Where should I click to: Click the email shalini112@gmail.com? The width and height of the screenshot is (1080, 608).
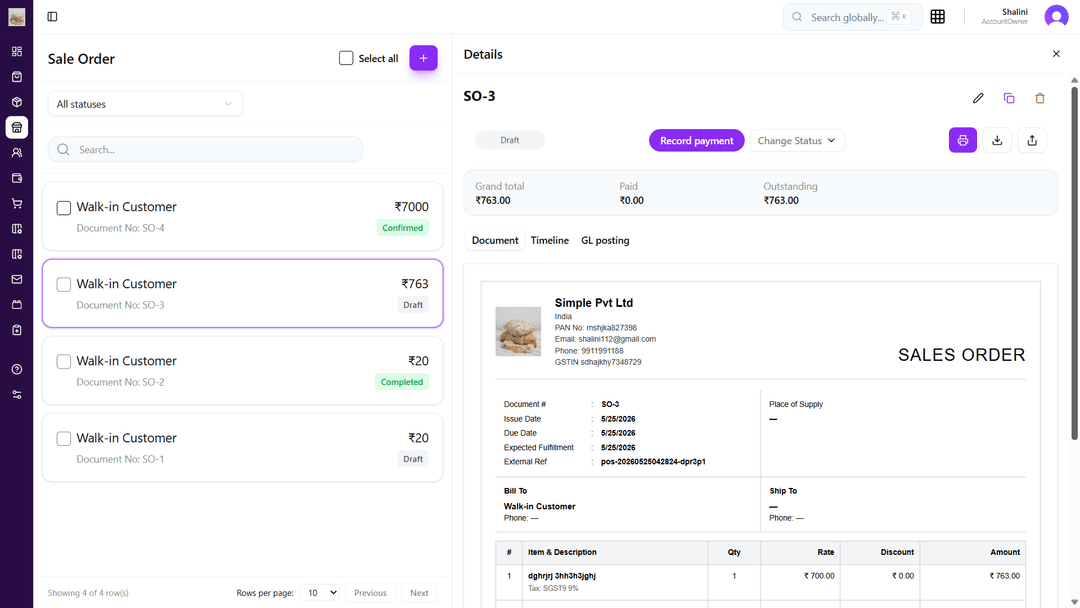617,339
